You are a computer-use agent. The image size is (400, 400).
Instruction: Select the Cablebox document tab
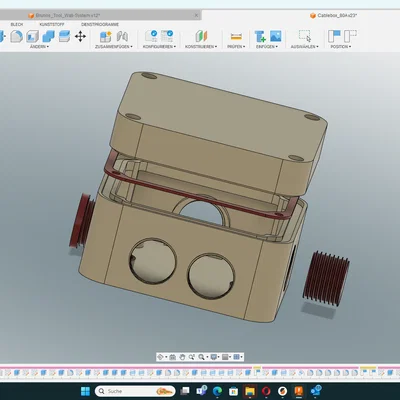click(x=334, y=15)
